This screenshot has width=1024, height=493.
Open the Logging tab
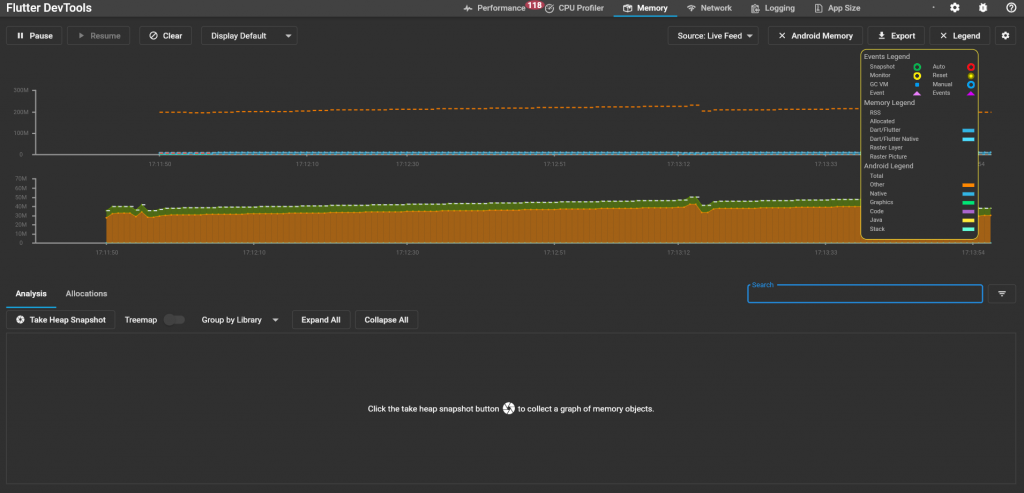click(773, 8)
